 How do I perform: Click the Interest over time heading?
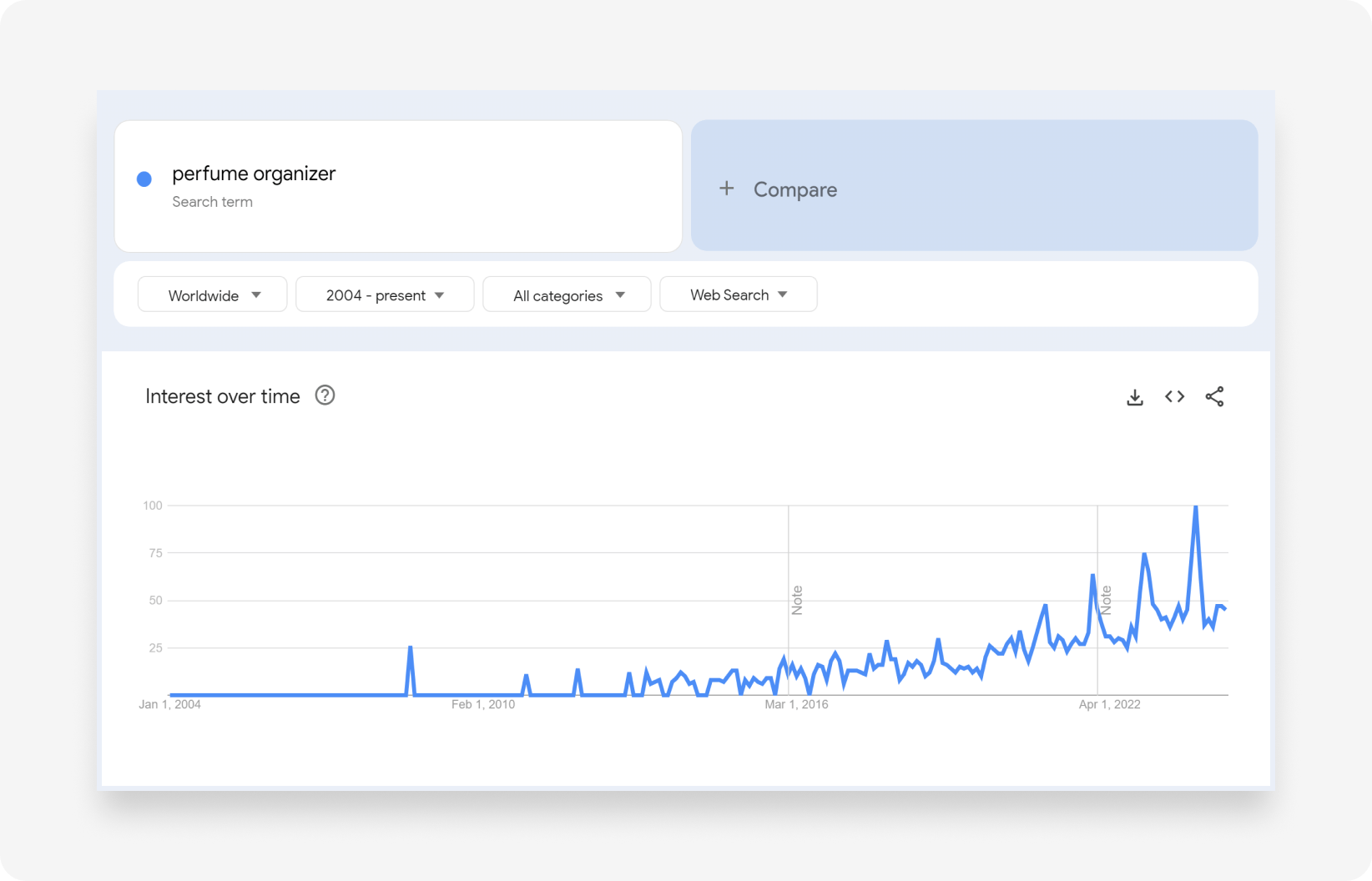coord(223,396)
